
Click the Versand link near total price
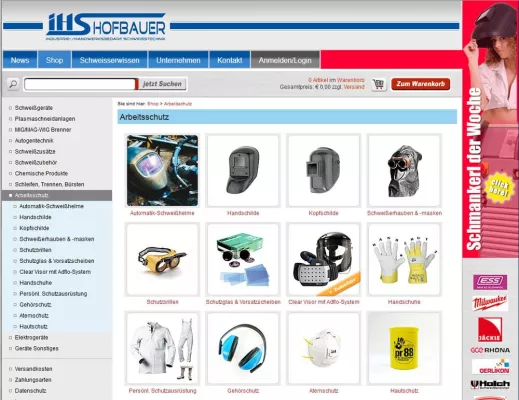[x=354, y=87]
